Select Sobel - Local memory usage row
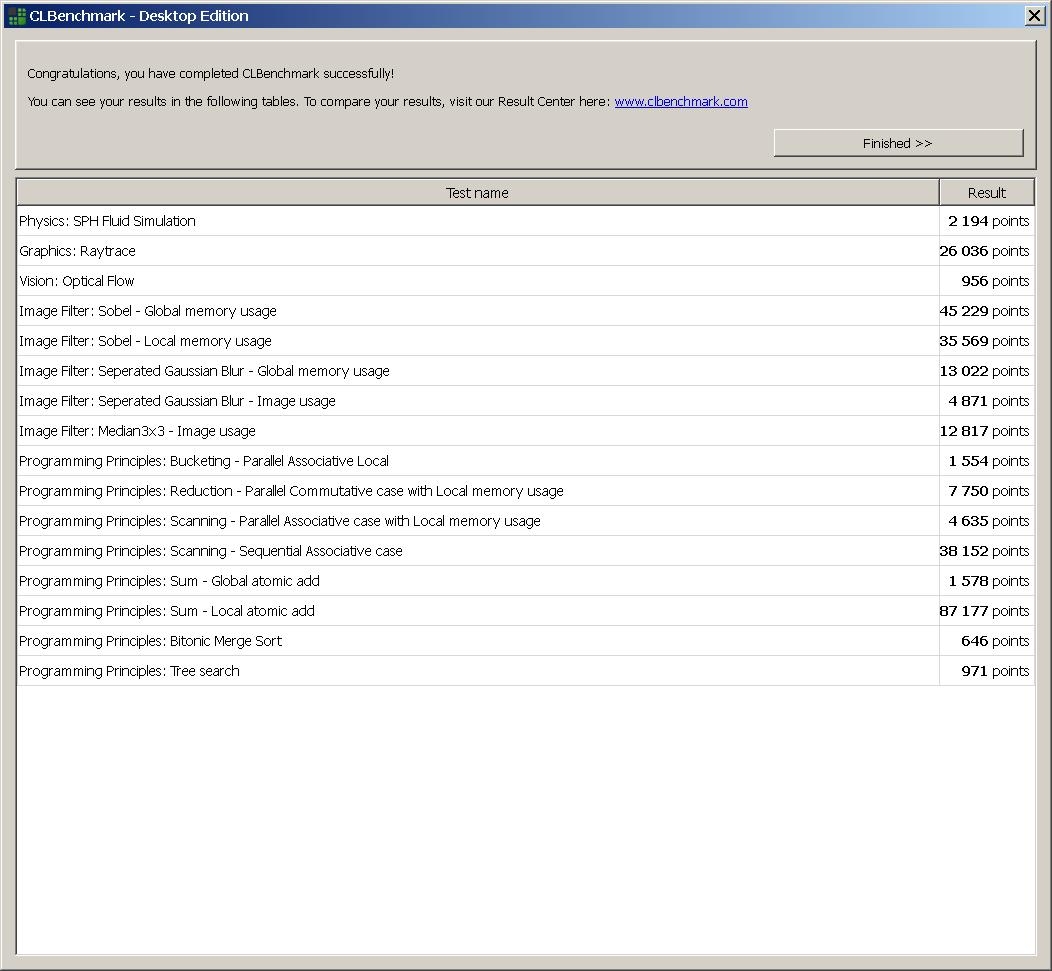The height and width of the screenshot is (971, 1052). point(526,341)
